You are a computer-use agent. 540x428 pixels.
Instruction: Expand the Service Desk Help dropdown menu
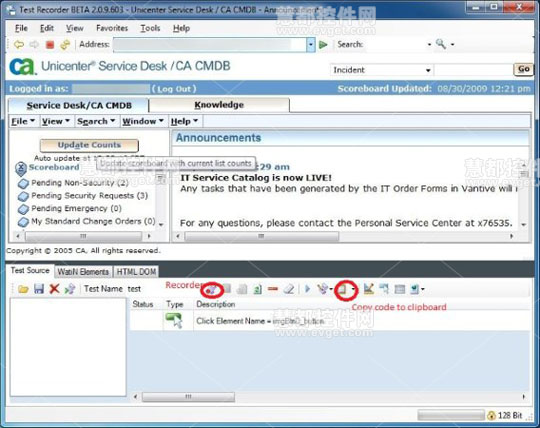pos(184,121)
